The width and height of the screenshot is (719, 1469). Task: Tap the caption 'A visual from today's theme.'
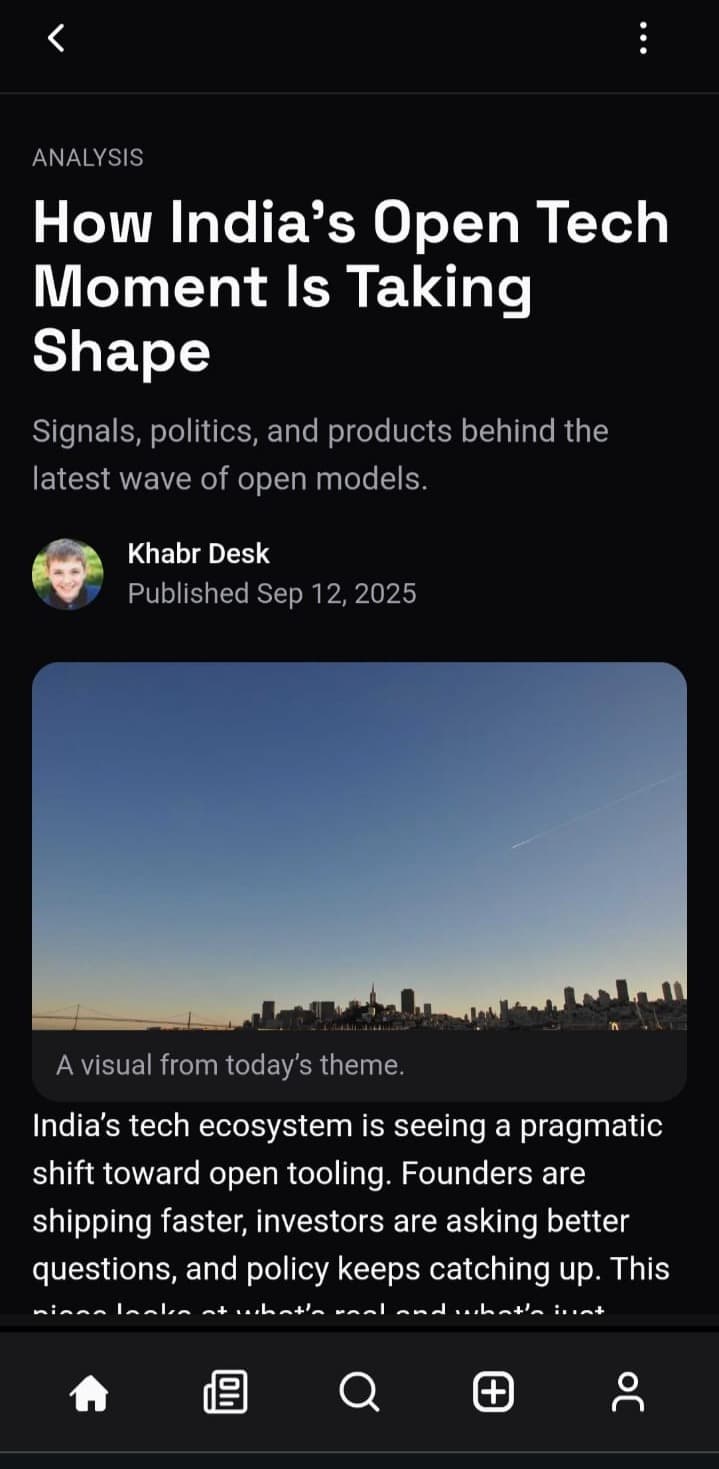click(230, 1065)
